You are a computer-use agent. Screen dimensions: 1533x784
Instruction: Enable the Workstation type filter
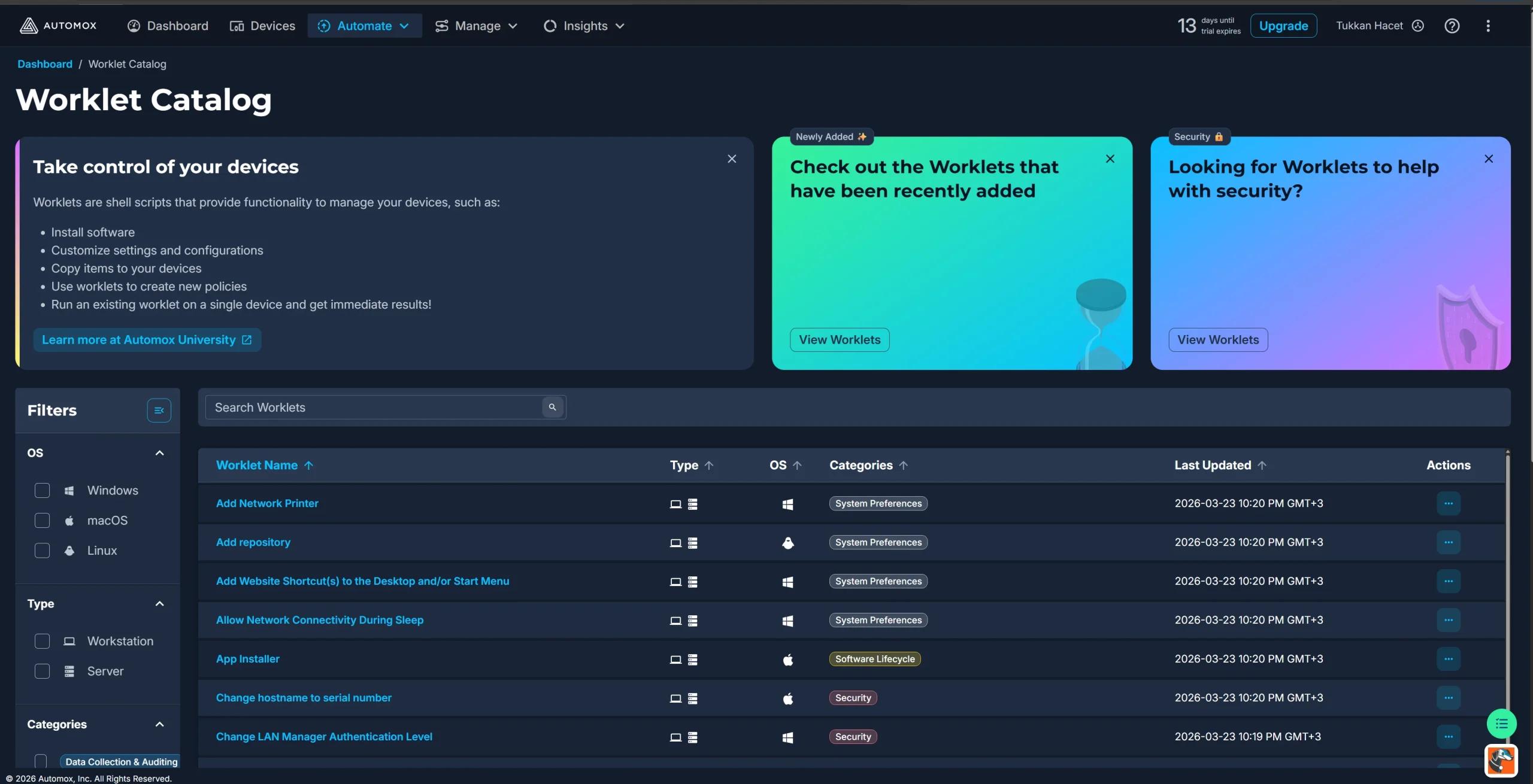(42, 641)
